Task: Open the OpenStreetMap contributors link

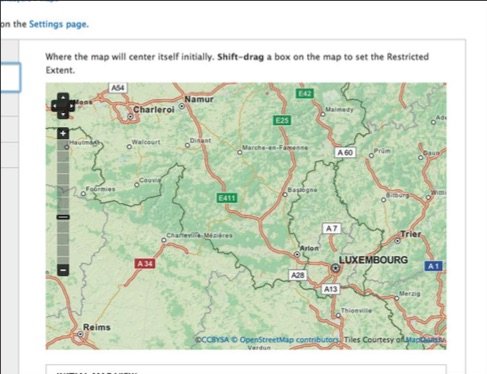Action: coord(289,340)
